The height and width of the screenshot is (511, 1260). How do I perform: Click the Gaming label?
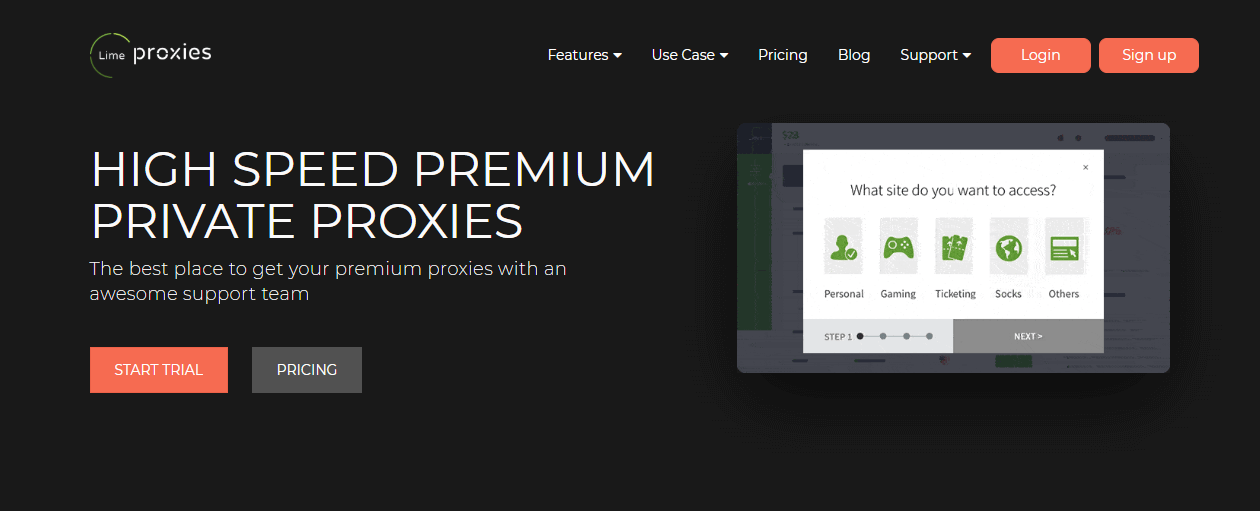898,294
